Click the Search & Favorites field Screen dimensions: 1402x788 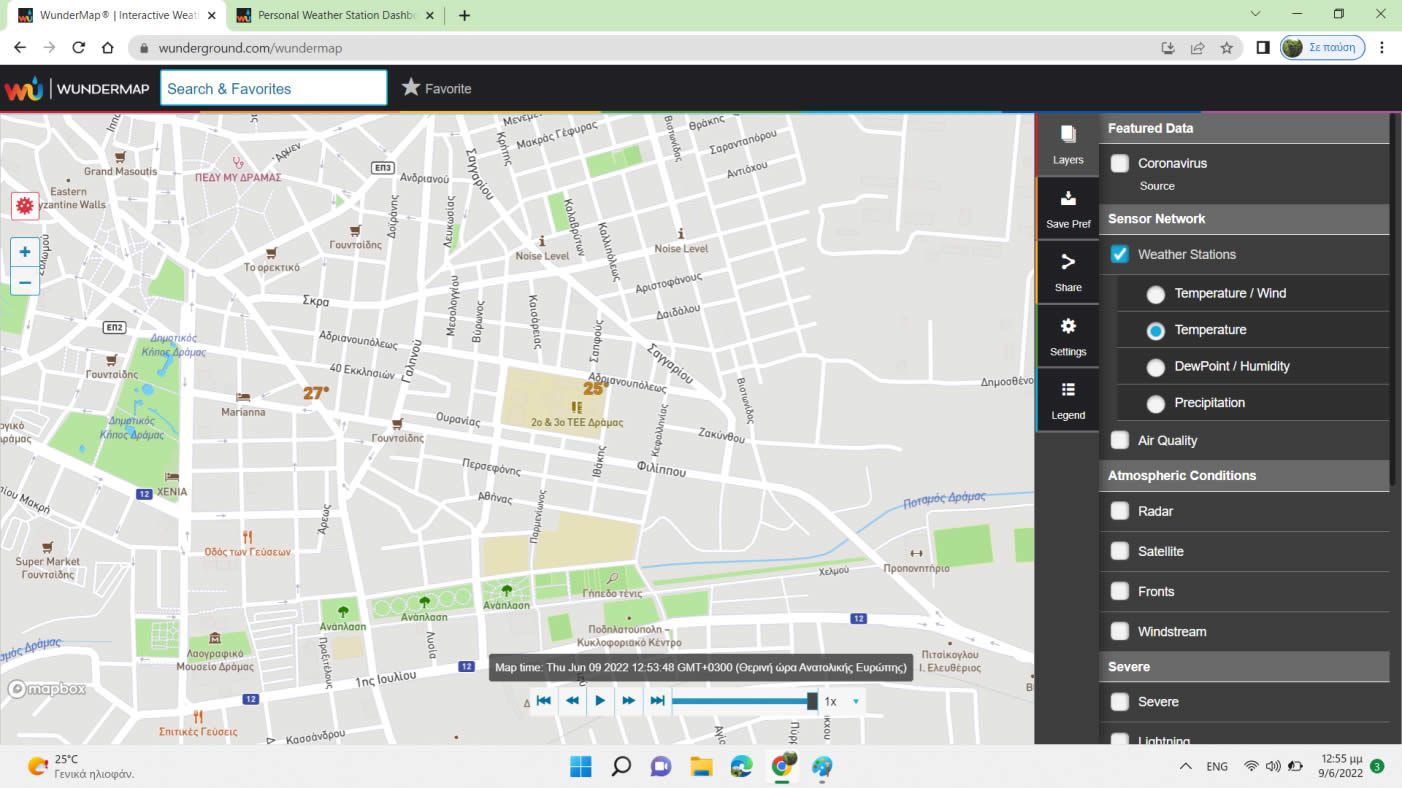pyautogui.click(x=273, y=88)
